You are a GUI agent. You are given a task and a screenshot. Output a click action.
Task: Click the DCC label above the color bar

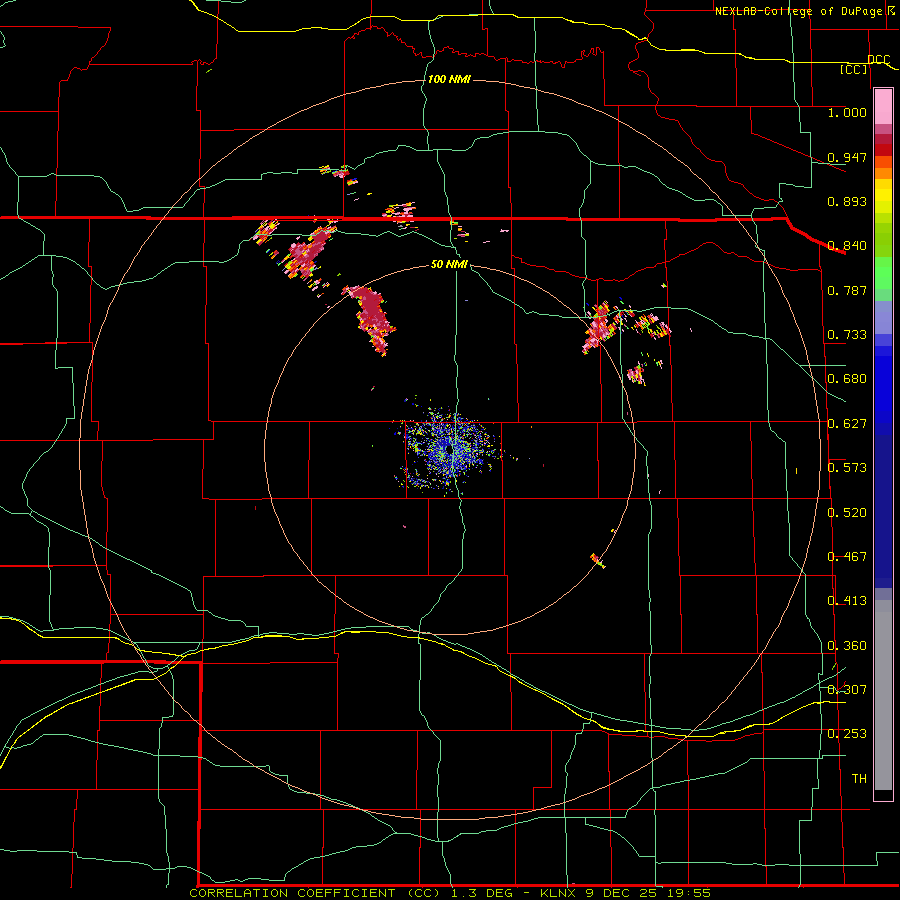pos(879,60)
